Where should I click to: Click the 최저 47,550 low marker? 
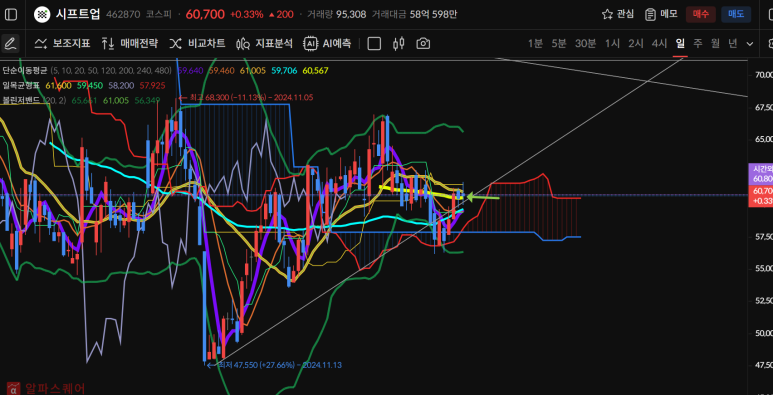point(274,365)
